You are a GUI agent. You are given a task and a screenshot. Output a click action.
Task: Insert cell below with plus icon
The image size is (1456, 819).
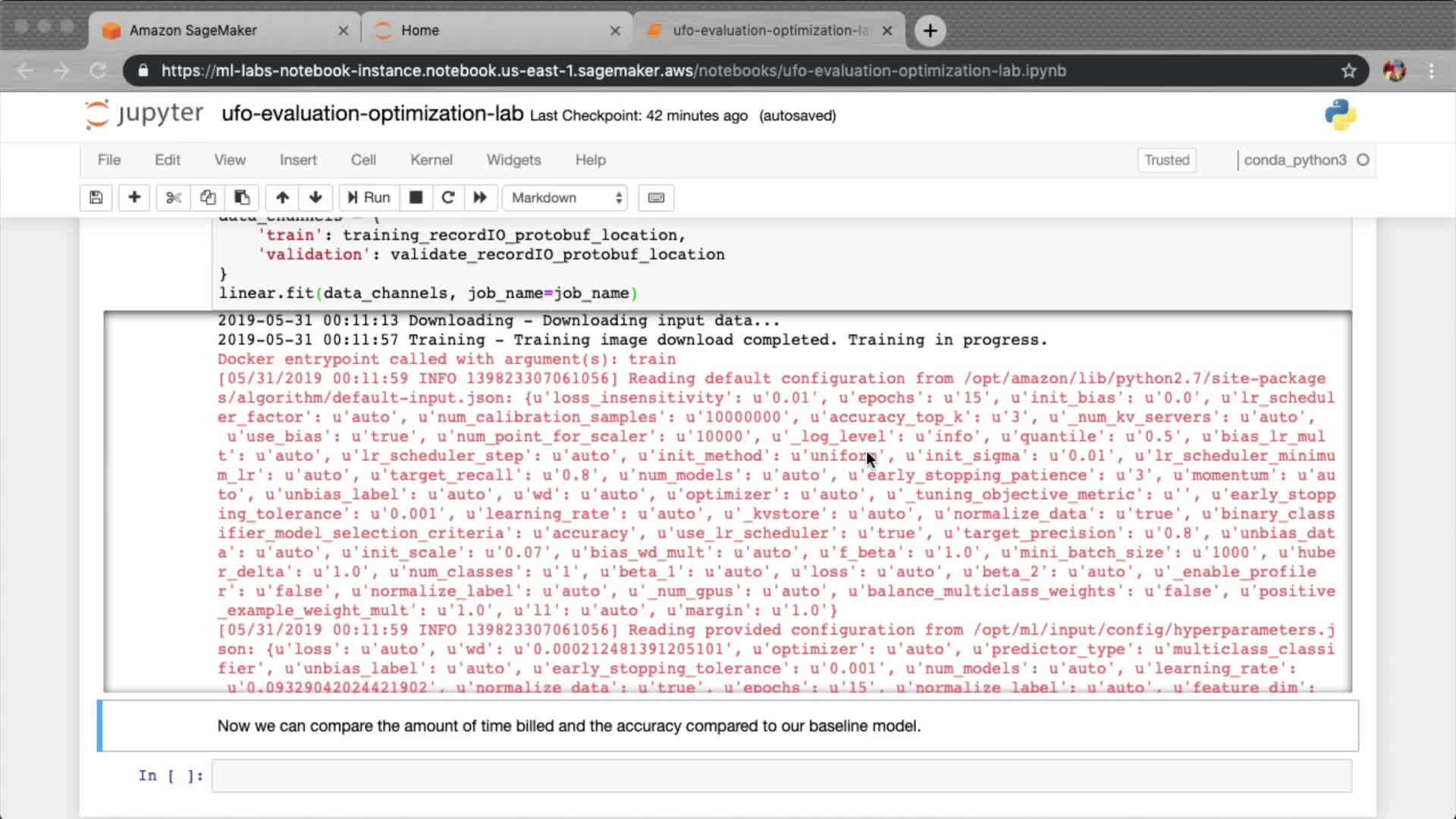(x=134, y=198)
